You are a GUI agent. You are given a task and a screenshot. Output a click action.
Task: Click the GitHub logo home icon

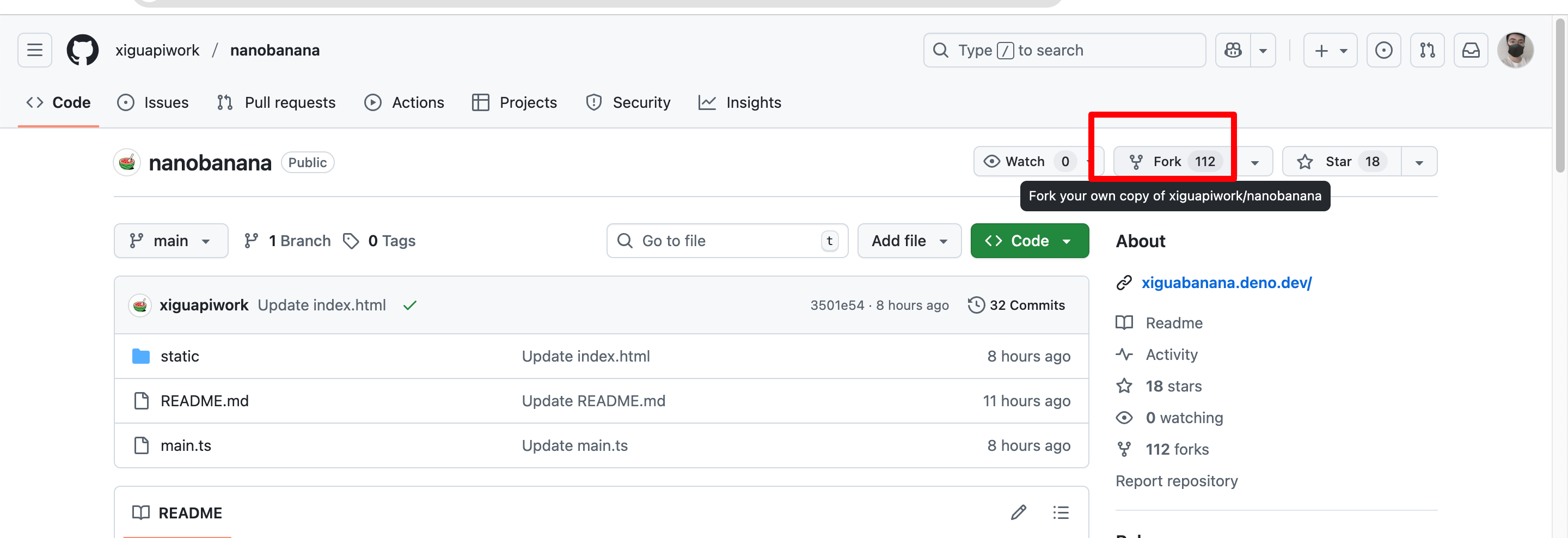pyautogui.click(x=82, y=50)
